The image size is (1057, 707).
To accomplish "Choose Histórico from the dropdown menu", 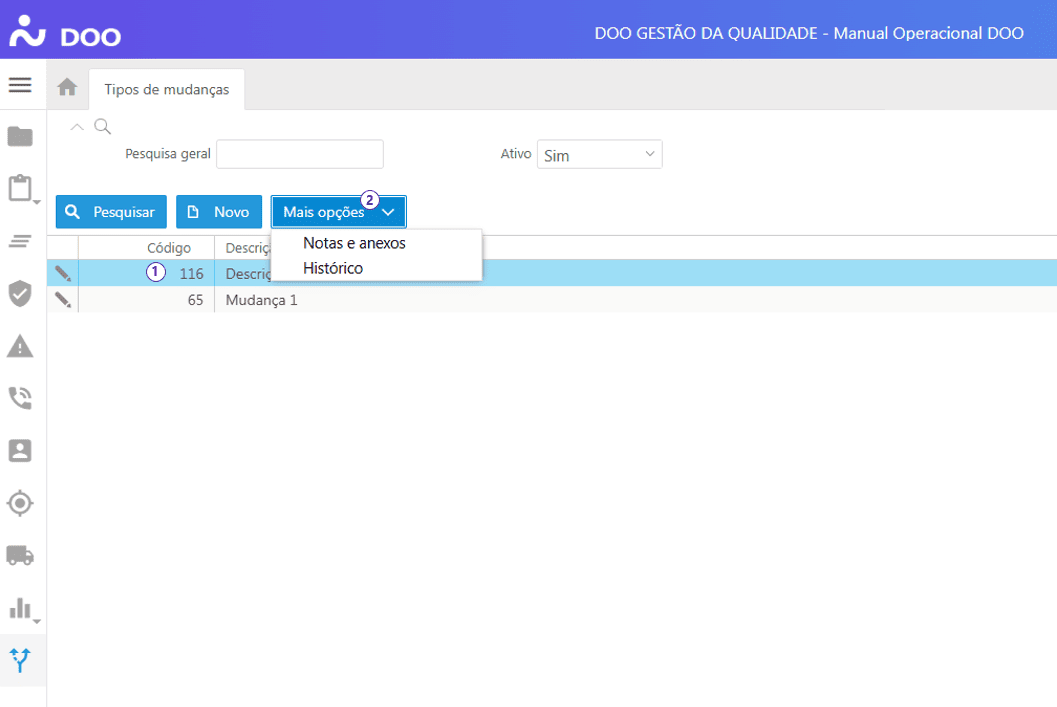I will point(333,268).
